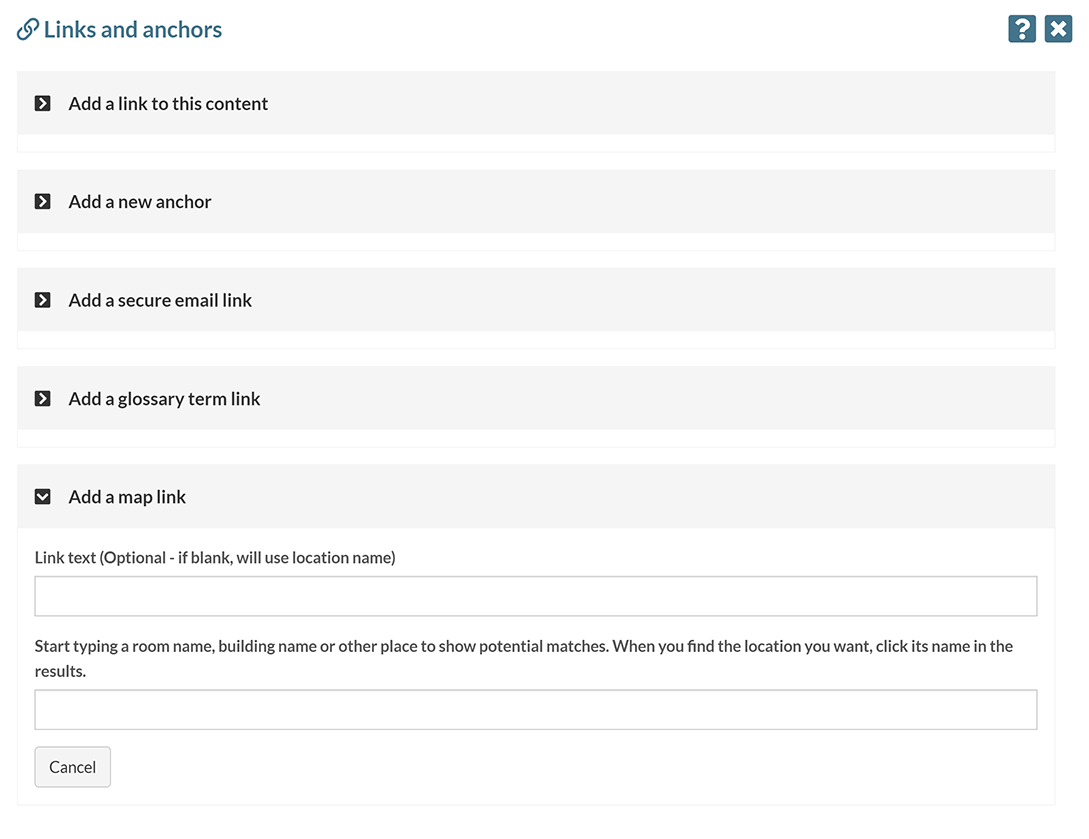Choose the Add a secure email link heading

click(x=160, y=300)
